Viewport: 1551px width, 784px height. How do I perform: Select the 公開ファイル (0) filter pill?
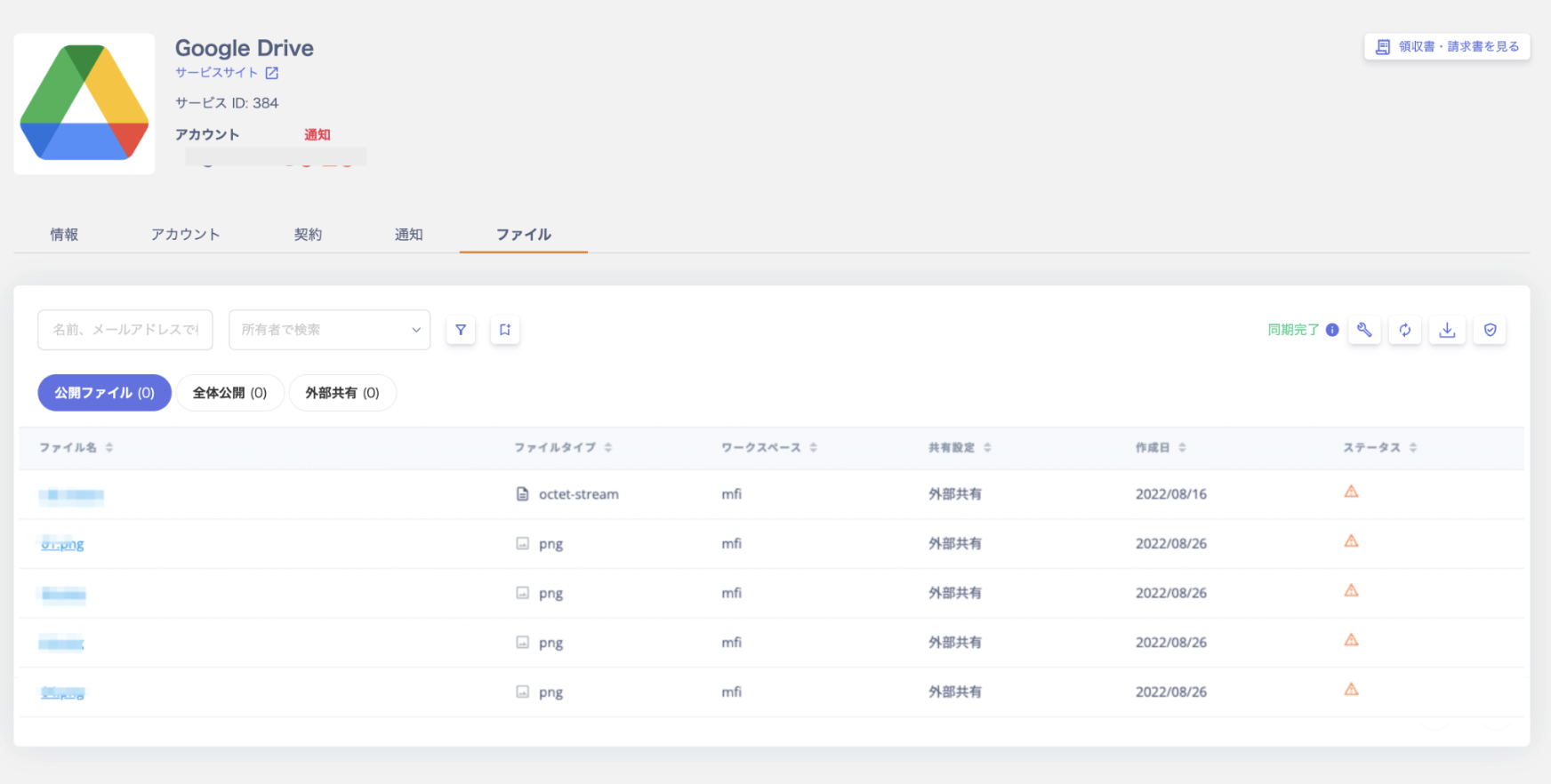click(x=104, y=393)
